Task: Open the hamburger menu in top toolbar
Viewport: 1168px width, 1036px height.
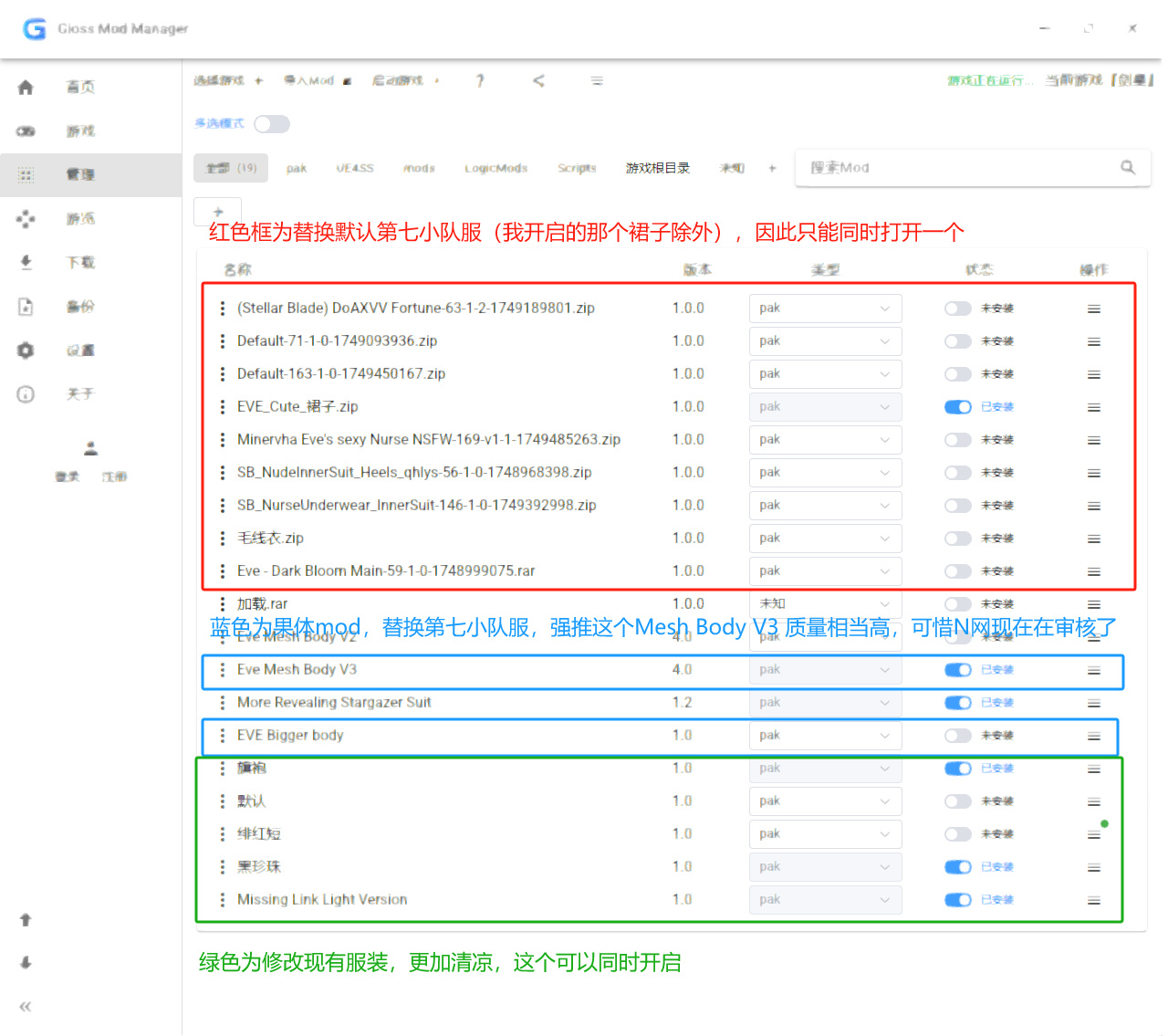Action: [x=597, y=81]
